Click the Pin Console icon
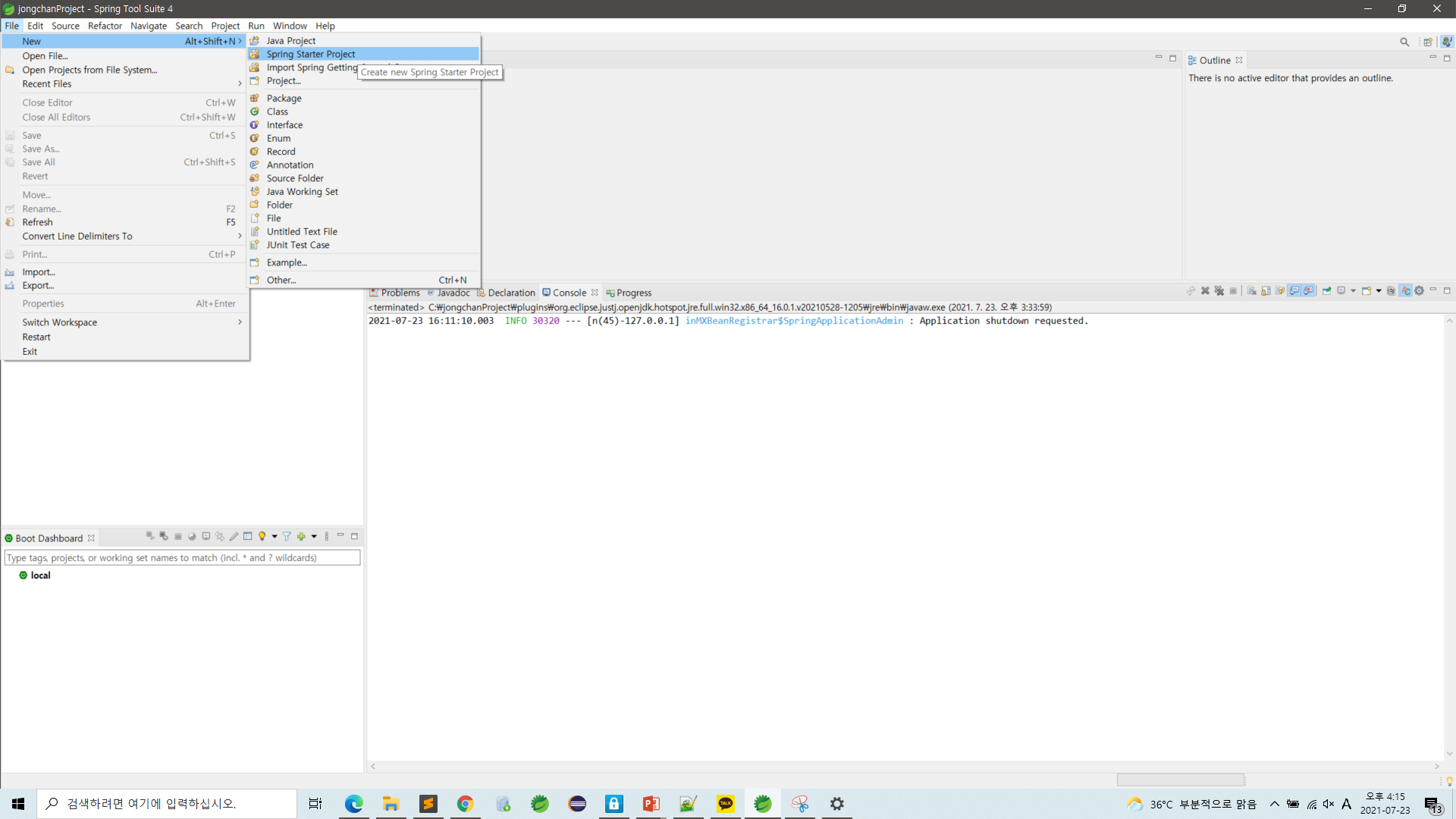Screen dimensions: 1456x819 click(1327, 290)
